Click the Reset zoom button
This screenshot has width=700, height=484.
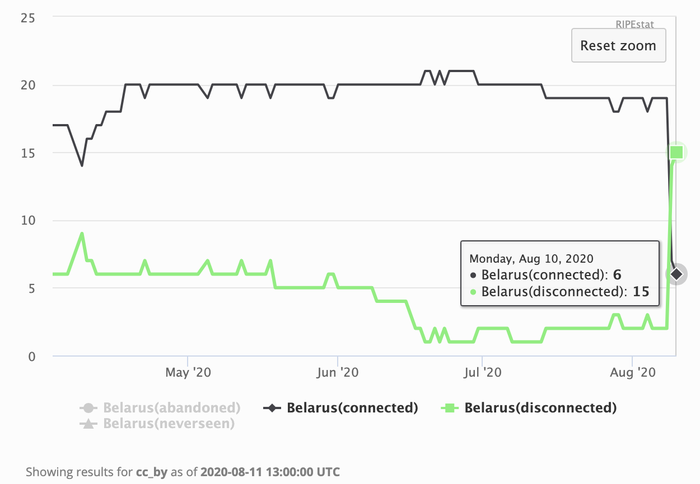point(618,45)
